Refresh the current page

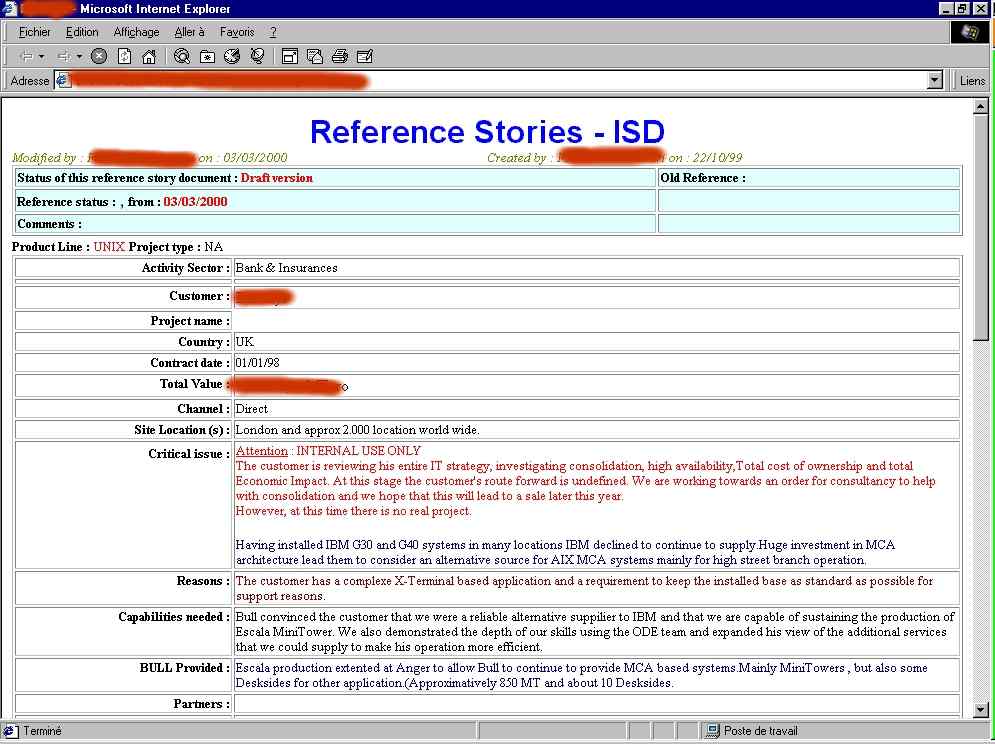pyautogui.click(x=124, y=56)
